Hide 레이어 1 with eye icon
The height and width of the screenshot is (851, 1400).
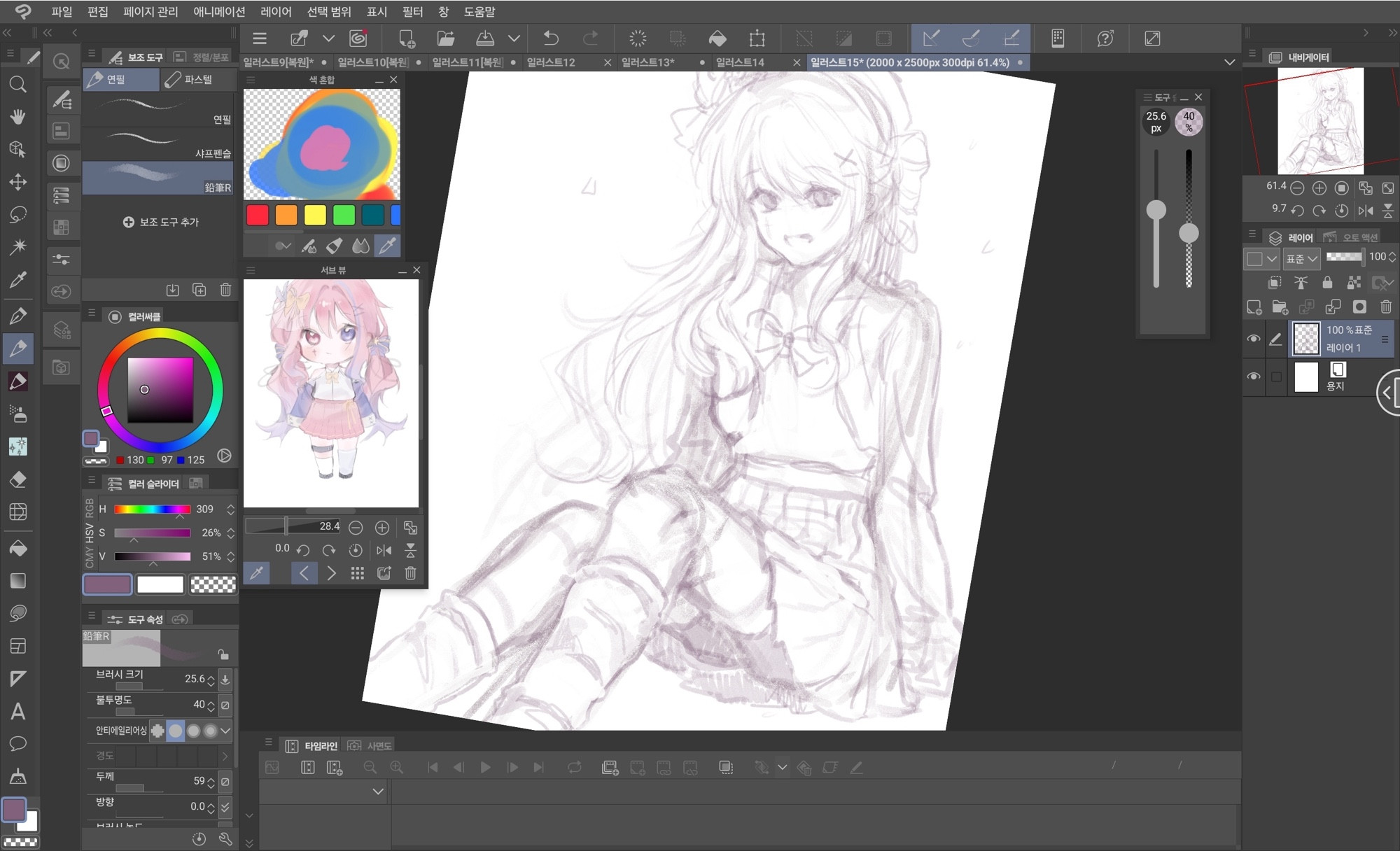click(x=1254, y=339)
